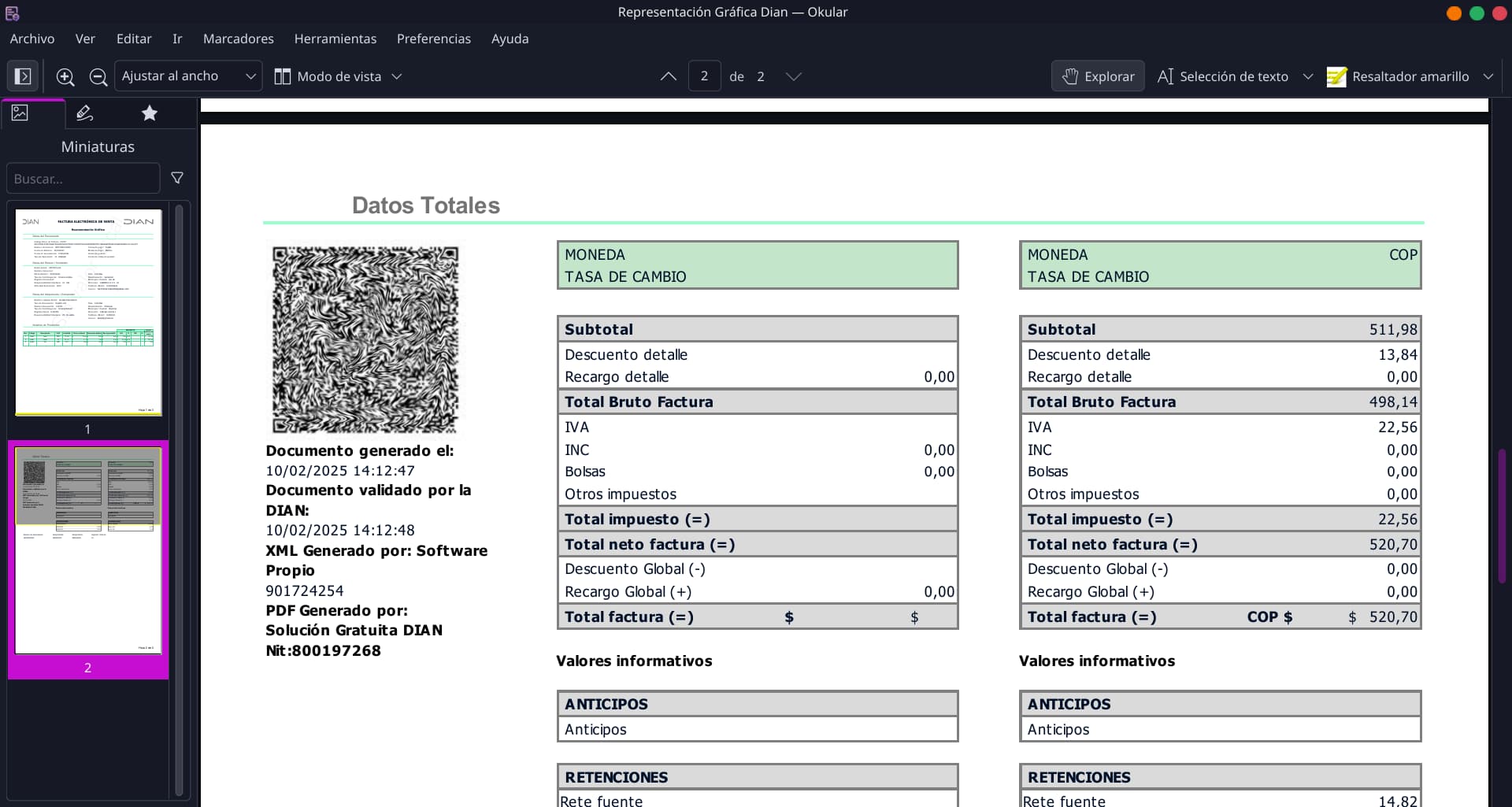This screenshot has width=1512, height=807.
Task: Expand the text selection tool options arrow
Action: [x=1308, y=76]
